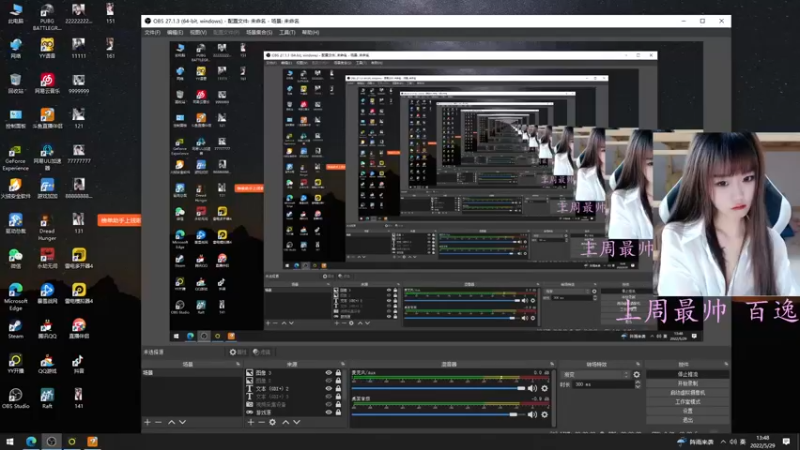Viewport: 800px width, 450px height.
Task: Click the orange 弹幕助手 banner on desktop
Action: point(119,220)
